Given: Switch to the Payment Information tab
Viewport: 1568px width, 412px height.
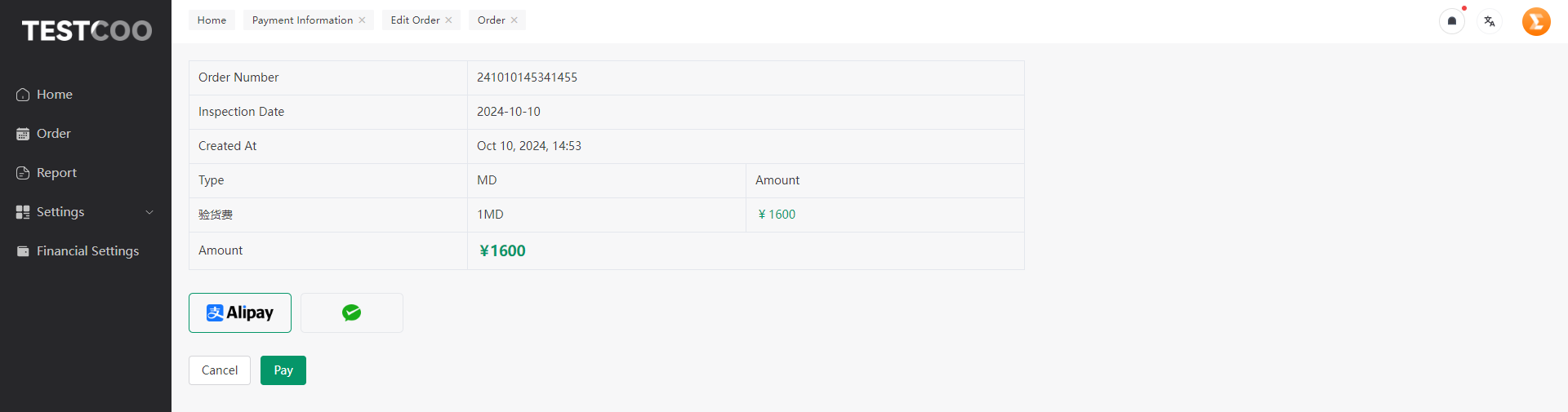Looking at the screenshot, I should coord(302,20).
